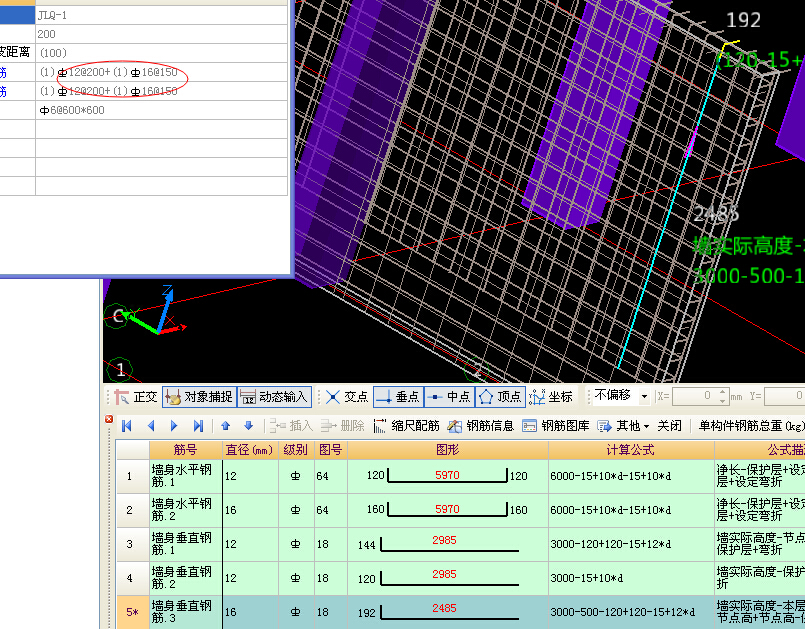Open 其他 dropdown menu
Viewport: 805px width, 629px height.
(623, 426)
